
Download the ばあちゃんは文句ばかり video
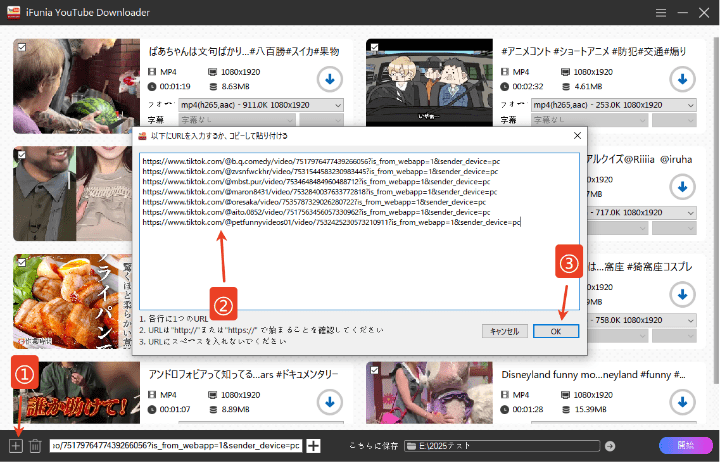point(330,79)
